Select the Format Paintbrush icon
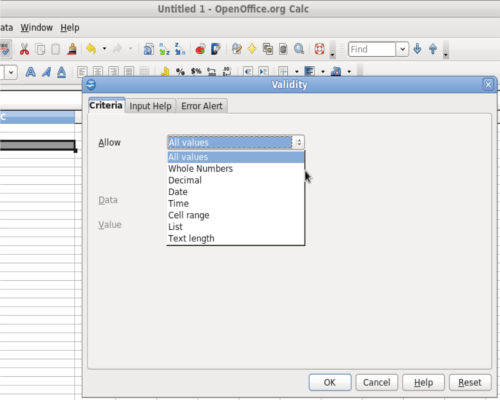Screen dimensions: 500x400 (x=72, y=49)
